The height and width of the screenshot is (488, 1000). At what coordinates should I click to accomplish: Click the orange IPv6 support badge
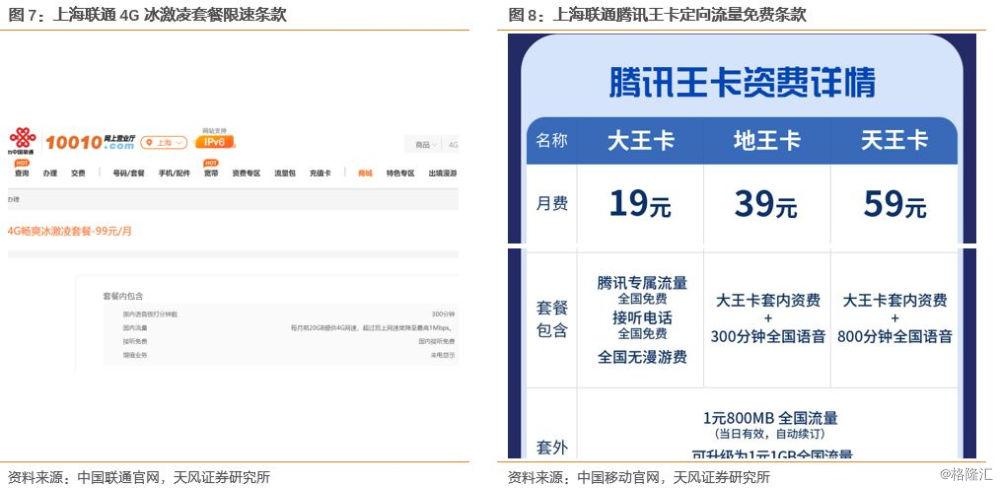pyautogui.click(x=214, y=142)
